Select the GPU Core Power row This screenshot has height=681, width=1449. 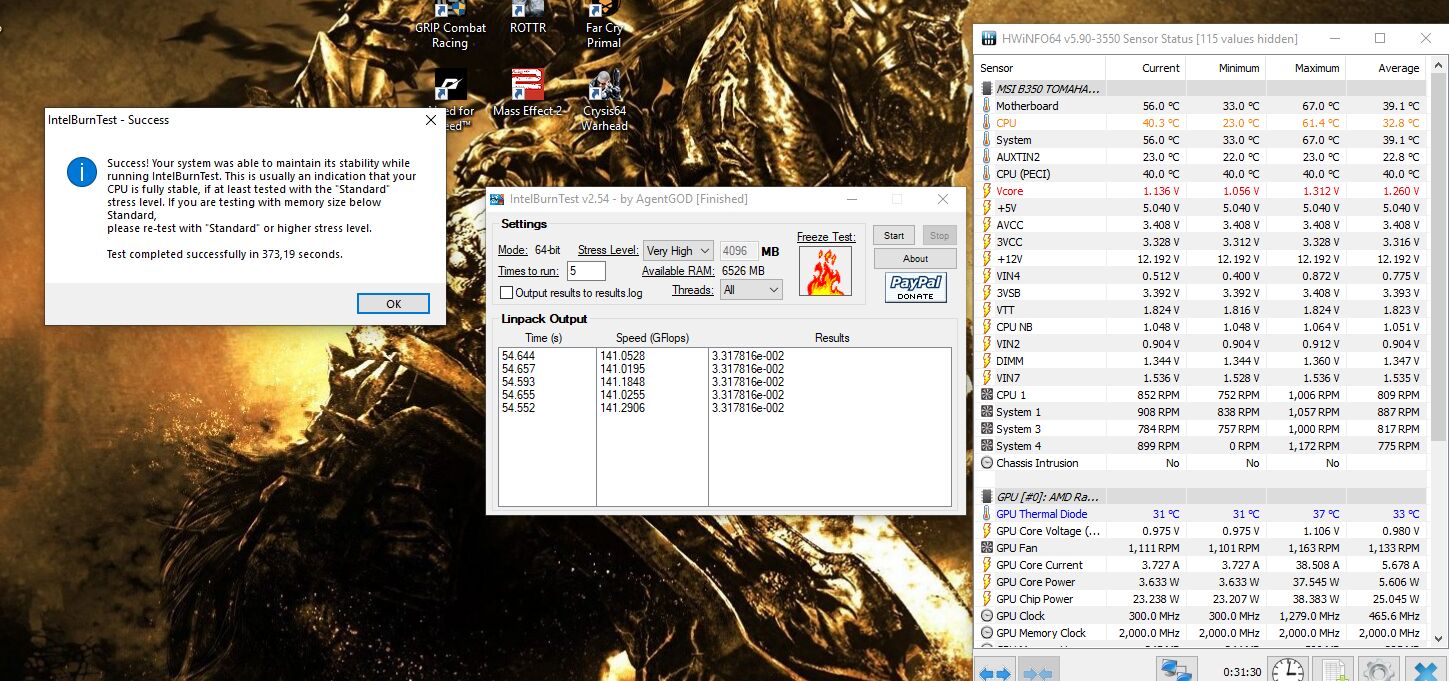click(1204, 582)
